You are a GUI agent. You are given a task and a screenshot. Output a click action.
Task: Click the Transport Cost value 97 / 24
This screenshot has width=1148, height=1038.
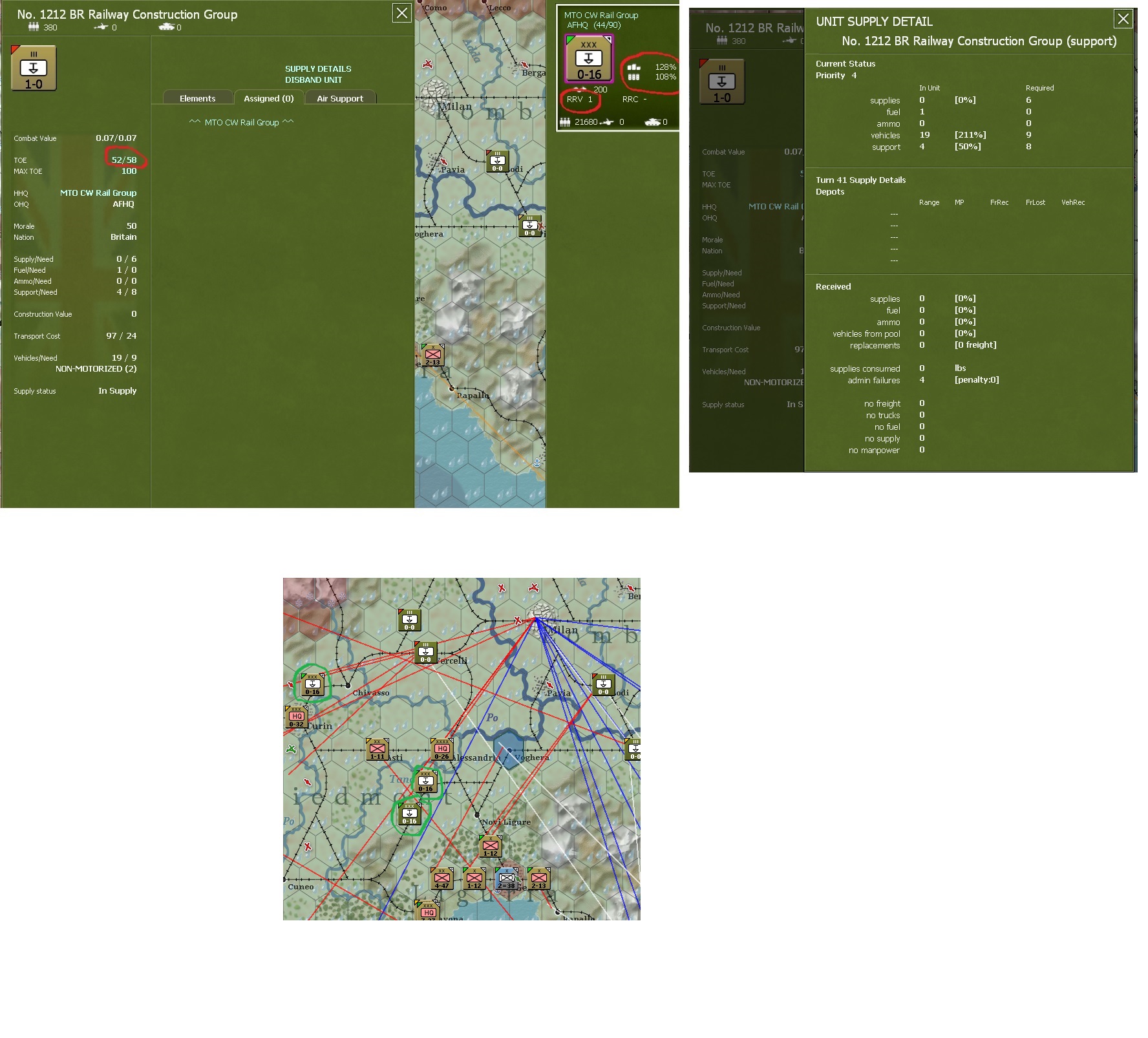(122, 335)
